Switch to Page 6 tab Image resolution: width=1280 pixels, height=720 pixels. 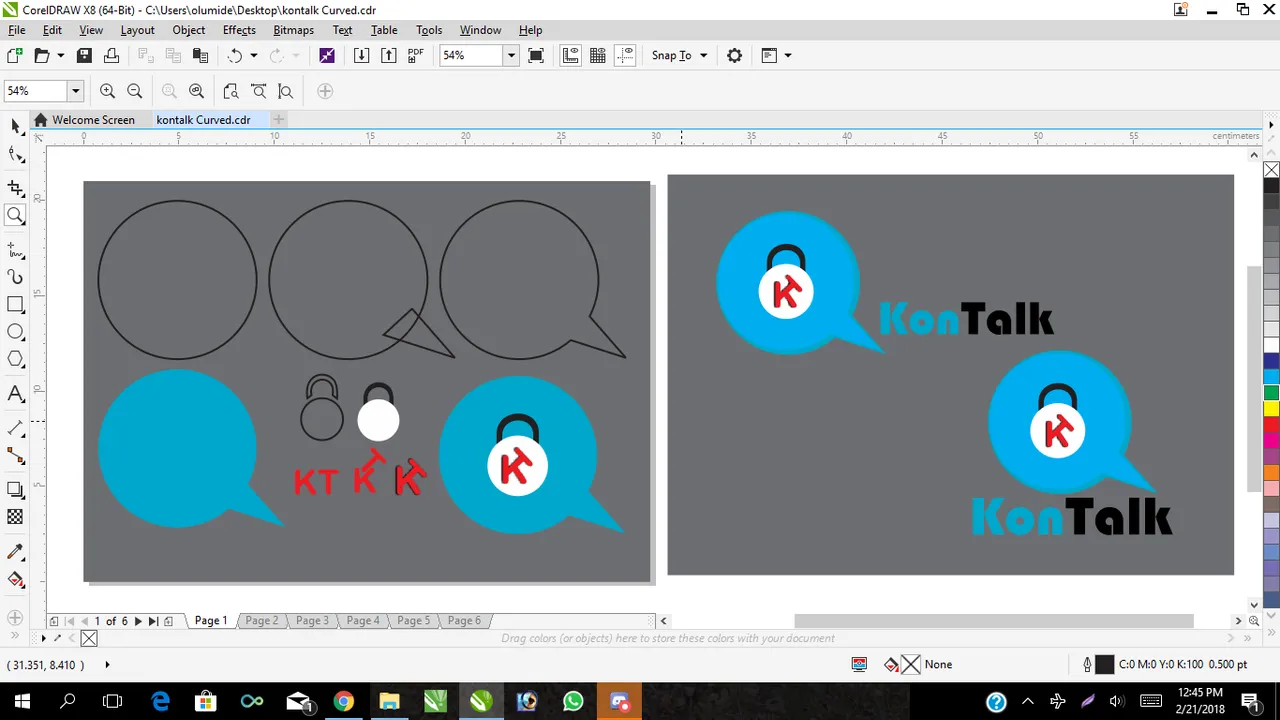pos(464,621)
